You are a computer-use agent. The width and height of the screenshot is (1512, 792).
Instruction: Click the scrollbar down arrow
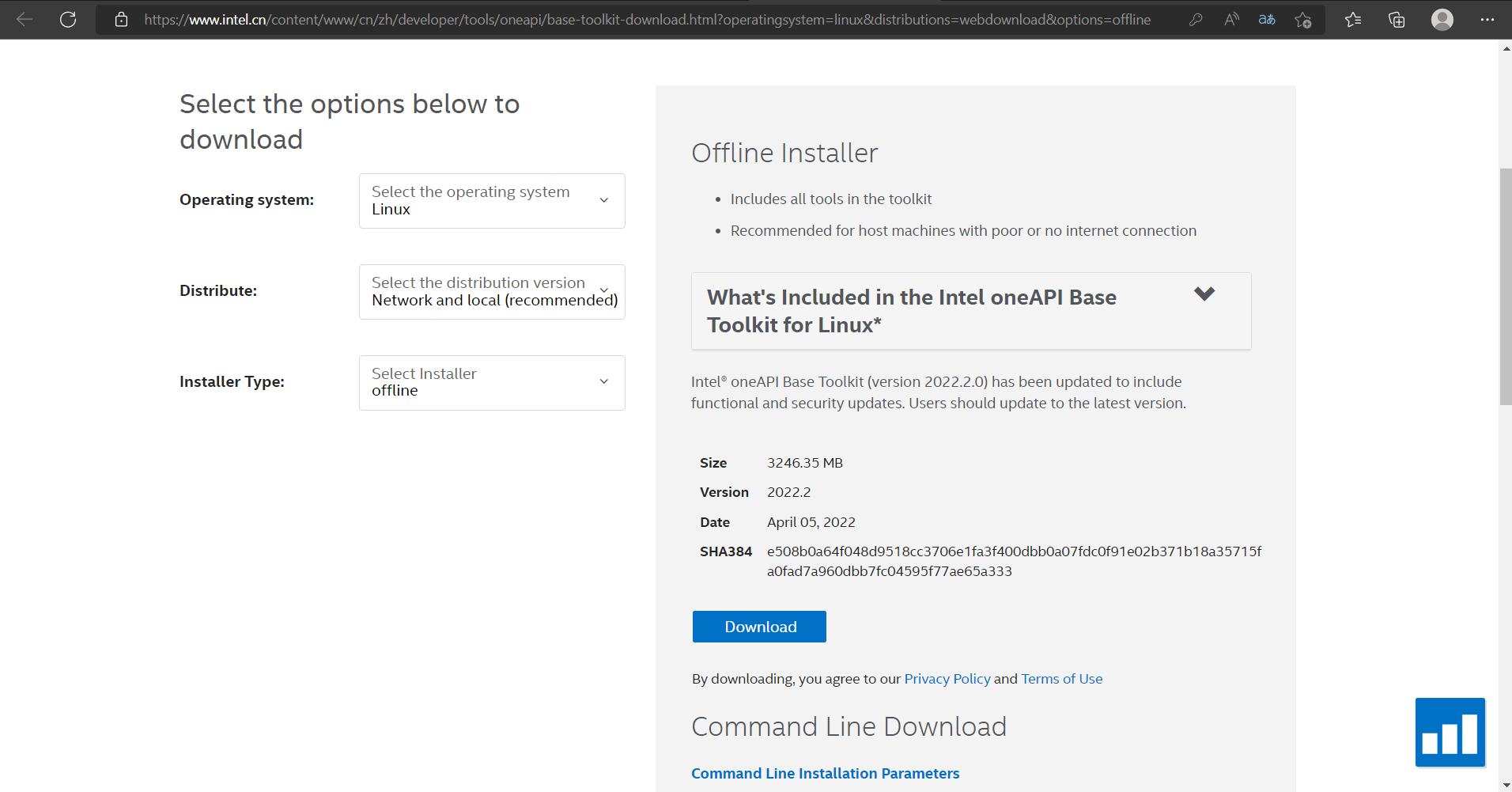tap(1506, 785)
